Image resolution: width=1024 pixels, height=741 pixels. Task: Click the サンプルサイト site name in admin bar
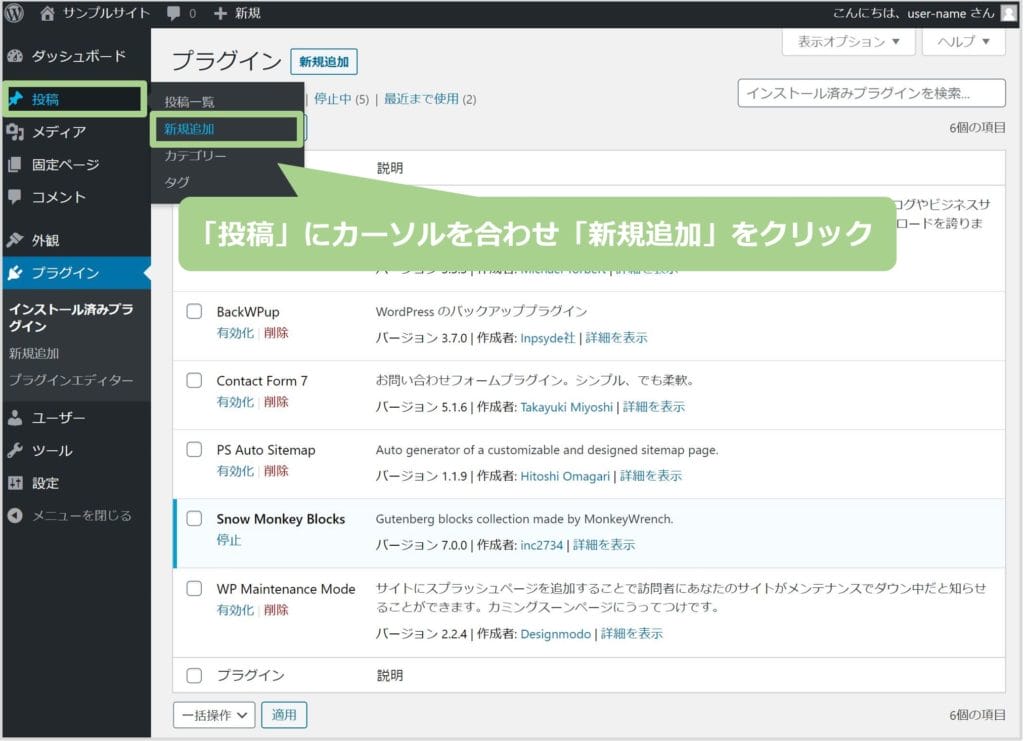click(x=106, y=13)
